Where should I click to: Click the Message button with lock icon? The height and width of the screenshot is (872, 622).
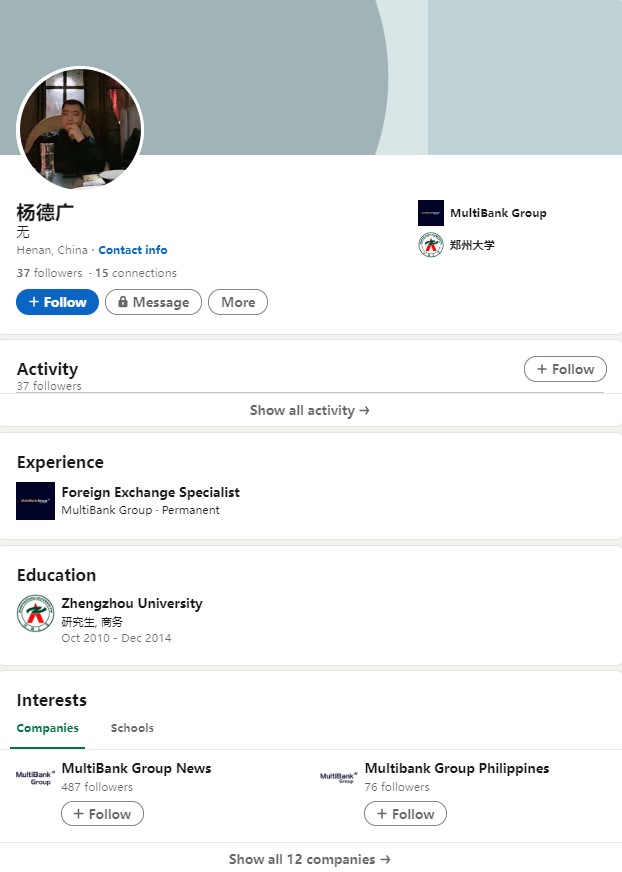pos(153,302)
